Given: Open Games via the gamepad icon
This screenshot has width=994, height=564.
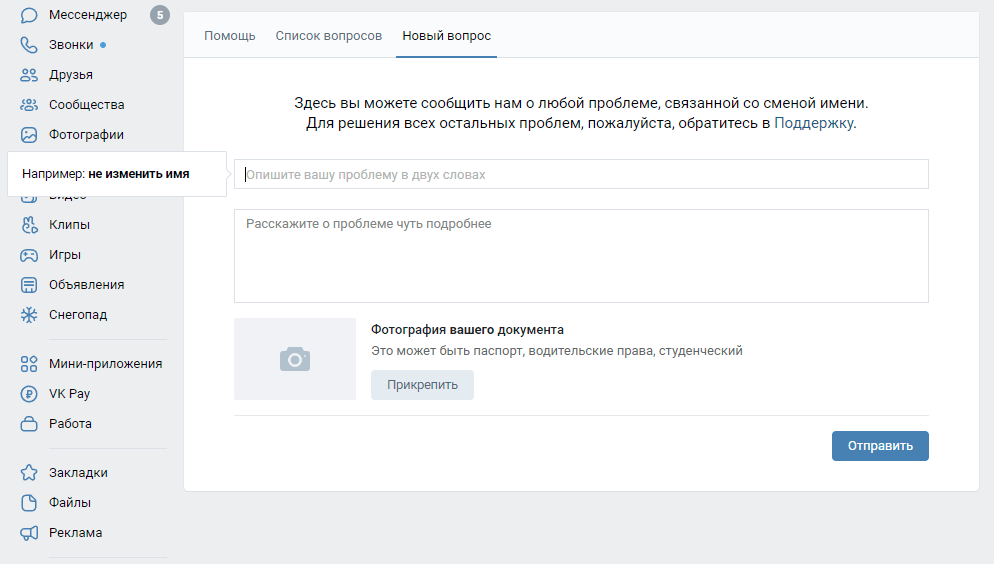Looking at the screenshot, I should (x=29, y=255).
